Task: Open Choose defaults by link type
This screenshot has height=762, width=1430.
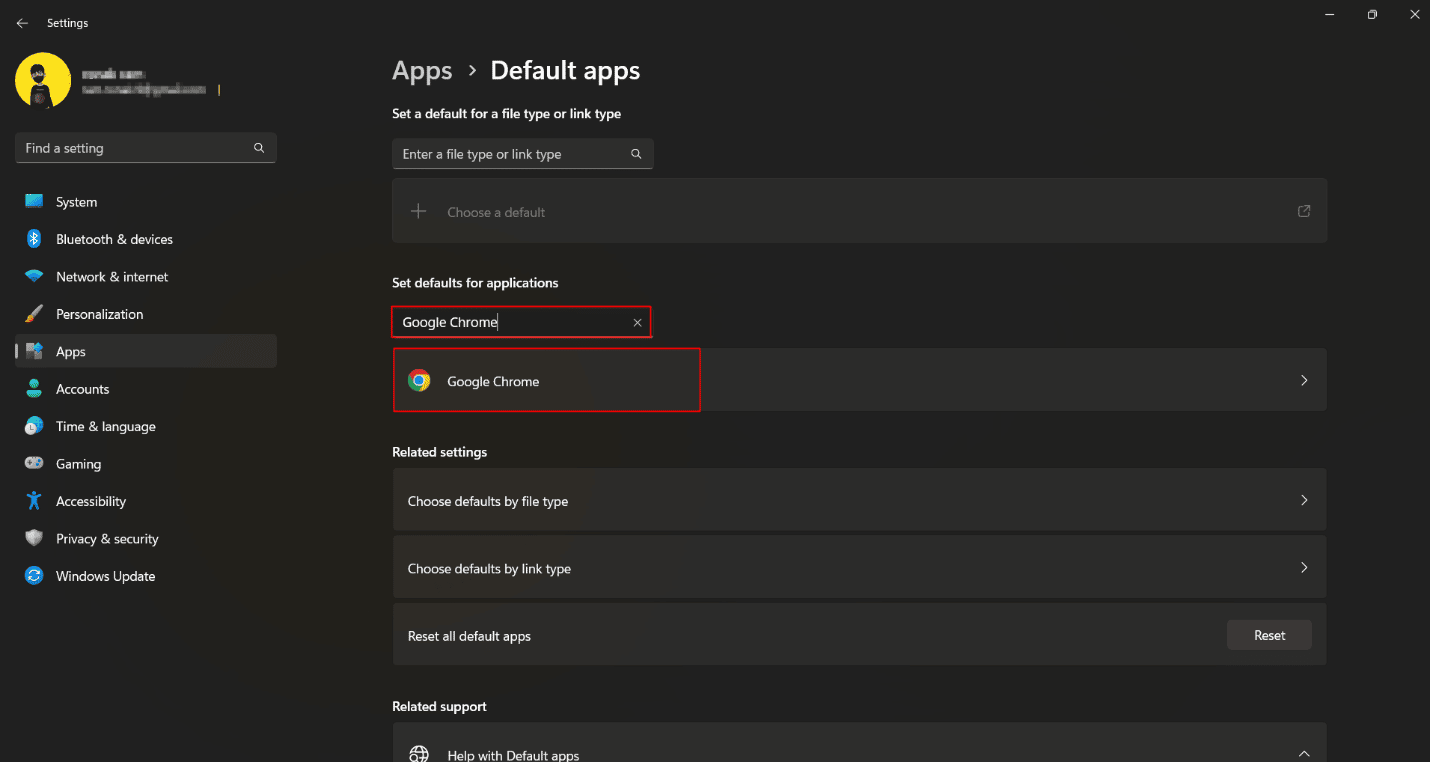Action: tap(860, 567)
